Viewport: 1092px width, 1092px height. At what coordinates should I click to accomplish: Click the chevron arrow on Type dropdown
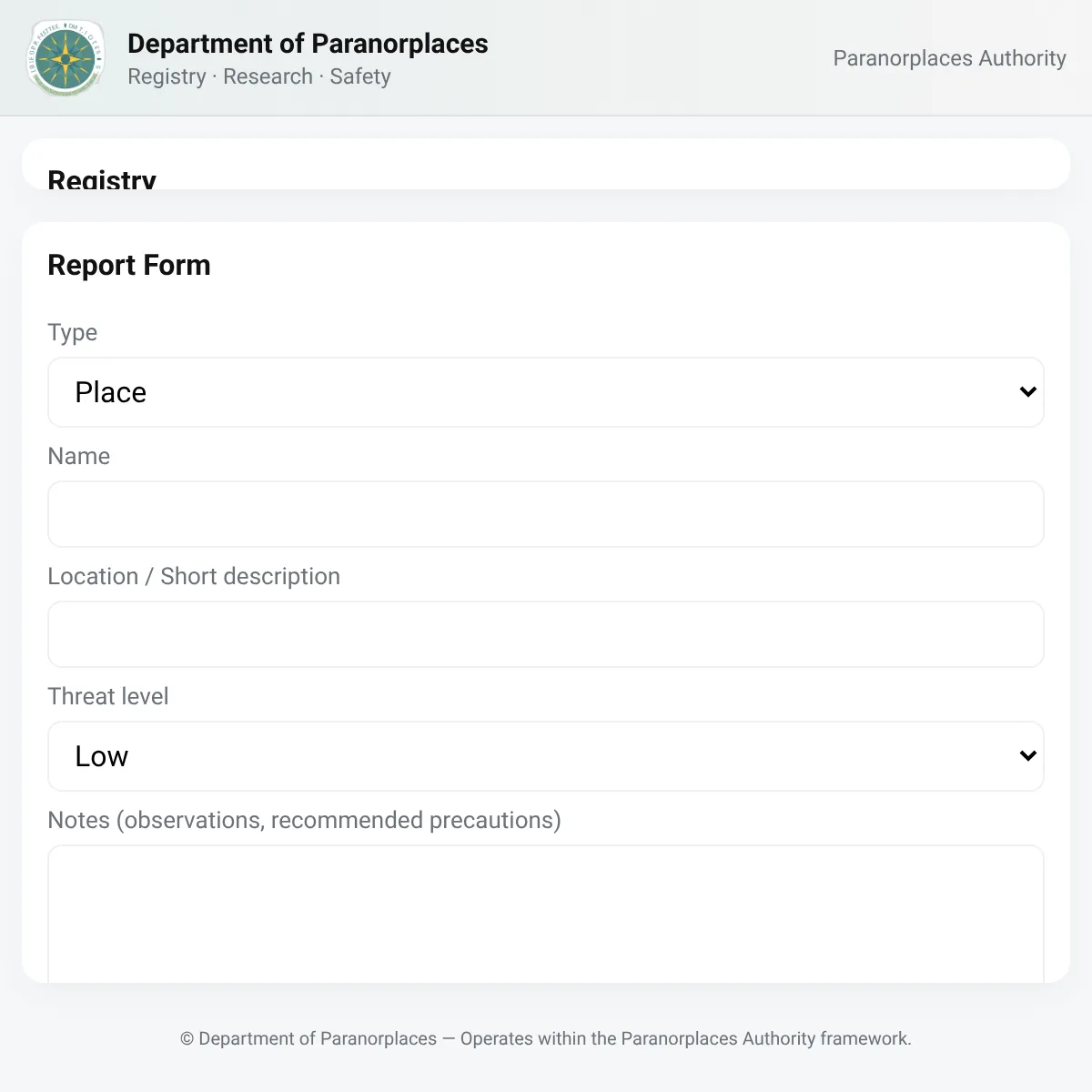tap(1028, 392)
